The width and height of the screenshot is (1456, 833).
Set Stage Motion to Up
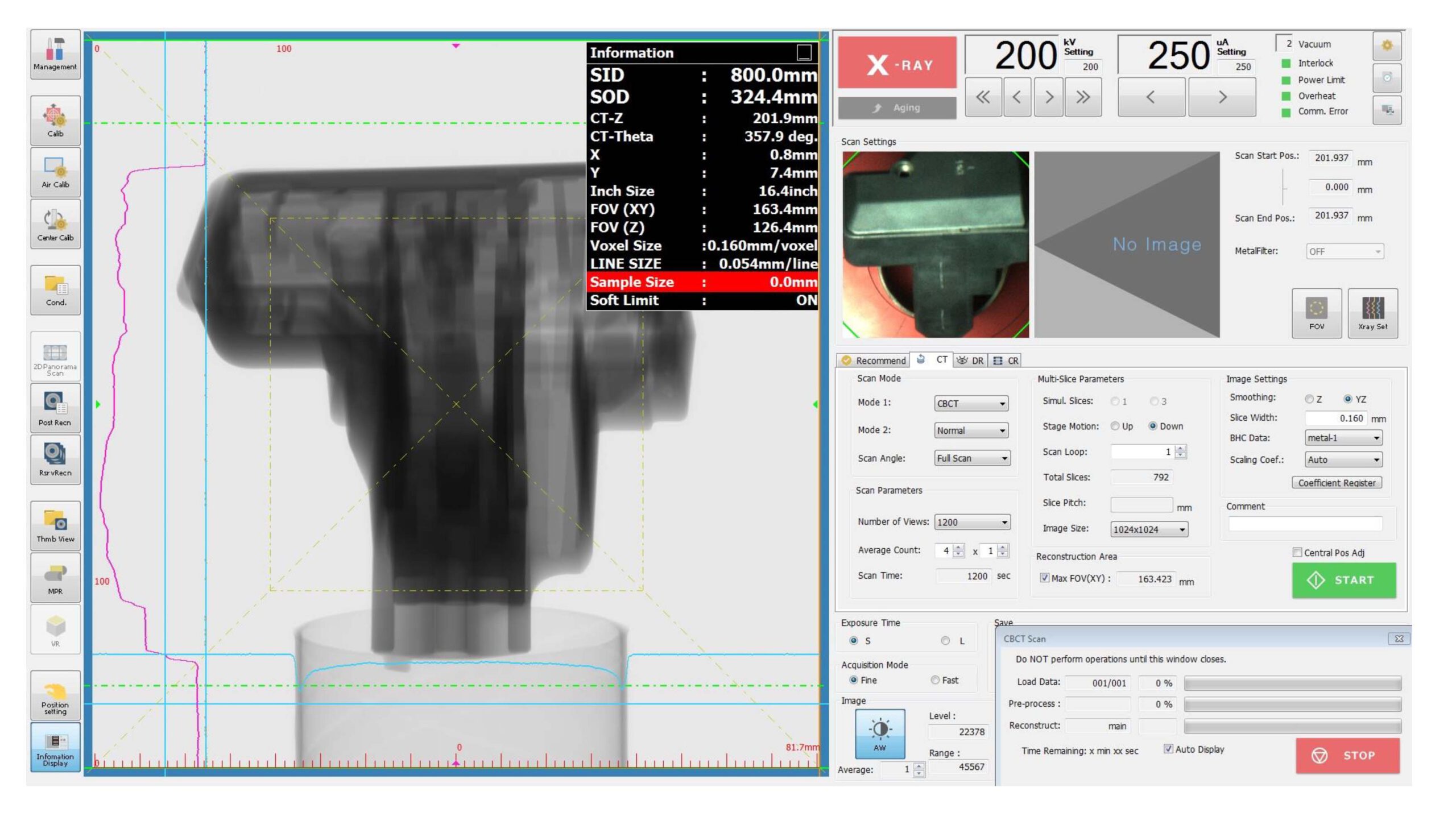coord(1115,426)
